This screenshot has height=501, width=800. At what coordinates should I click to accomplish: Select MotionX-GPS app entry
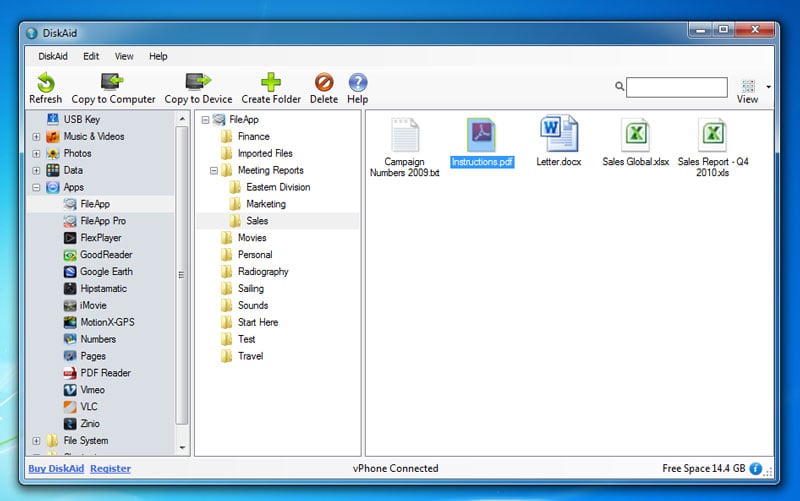[99, 322]
